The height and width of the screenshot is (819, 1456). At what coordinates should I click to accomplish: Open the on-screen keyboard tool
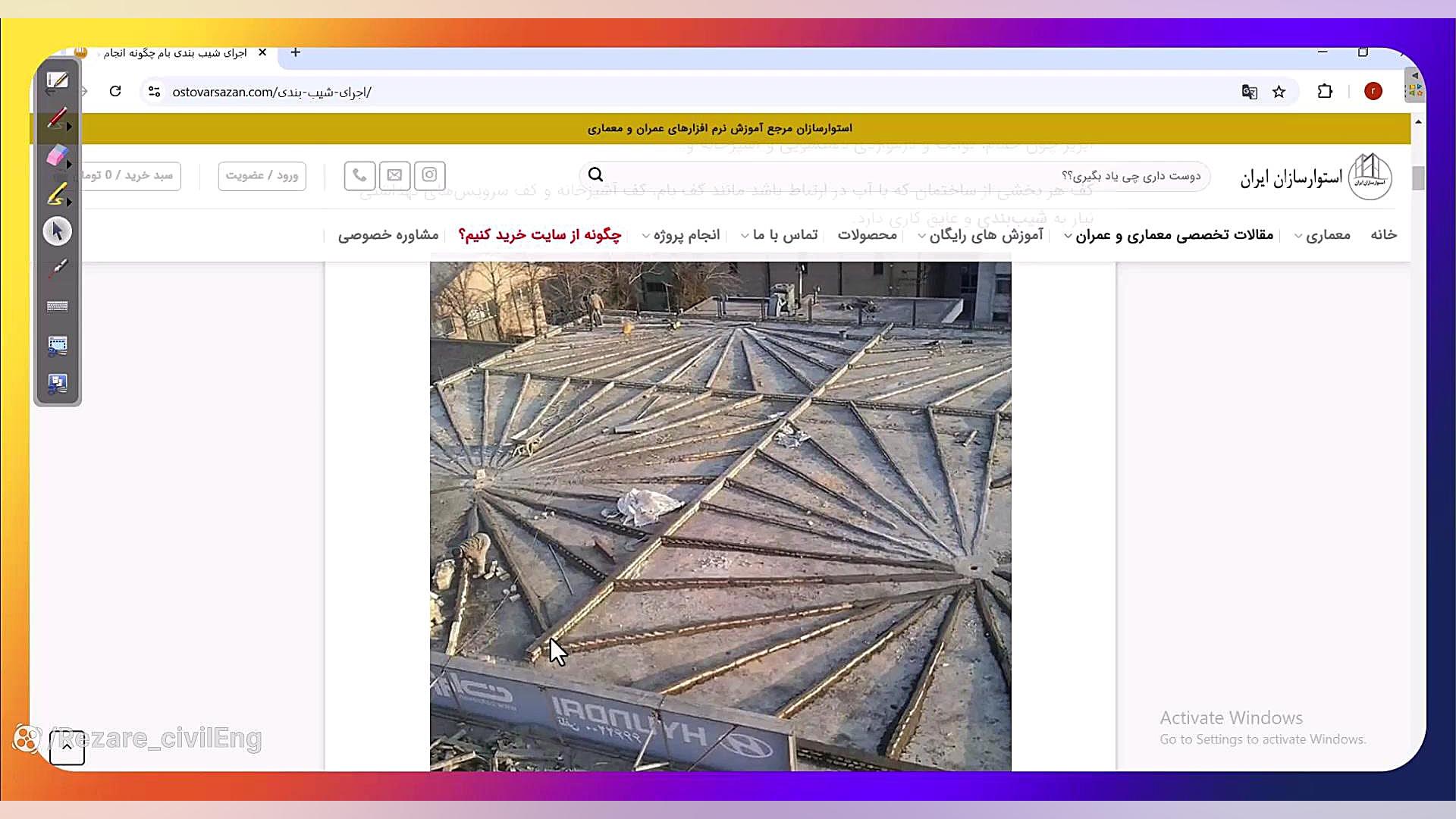[57, 306]
